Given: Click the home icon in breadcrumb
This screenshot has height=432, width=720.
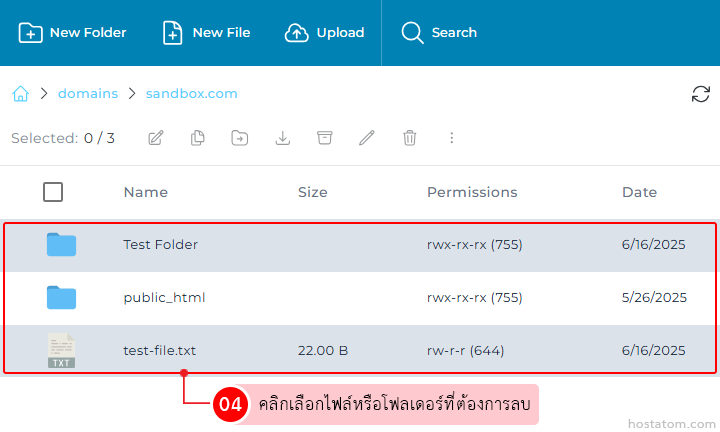Looking at the screenshot, I should point(20,94).
